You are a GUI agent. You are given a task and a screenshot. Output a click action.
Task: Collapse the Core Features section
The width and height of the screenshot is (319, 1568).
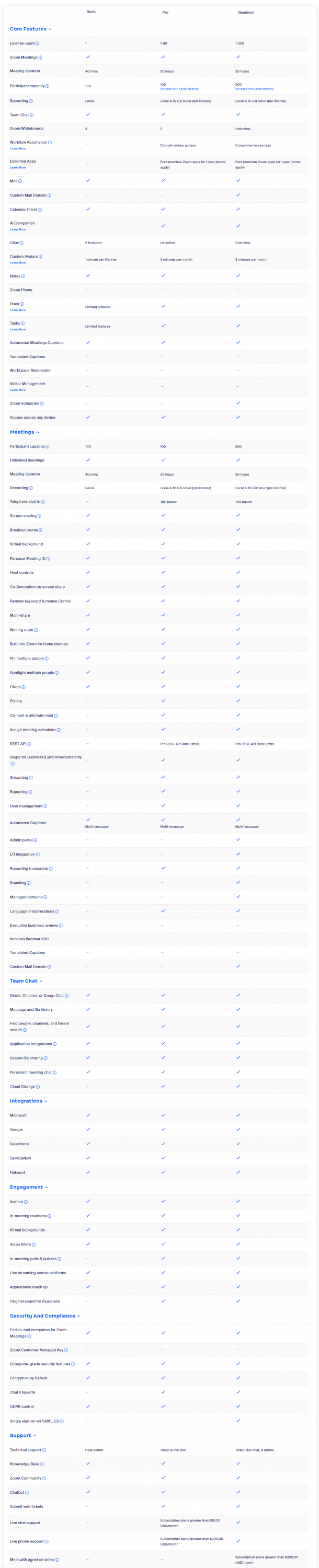(x=50, y=29)
